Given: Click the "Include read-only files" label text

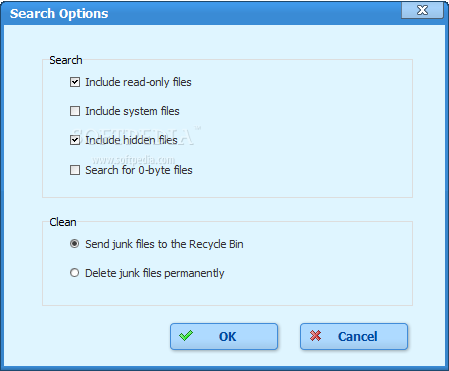Looking at the screenshot, I should tap(138, 82).
